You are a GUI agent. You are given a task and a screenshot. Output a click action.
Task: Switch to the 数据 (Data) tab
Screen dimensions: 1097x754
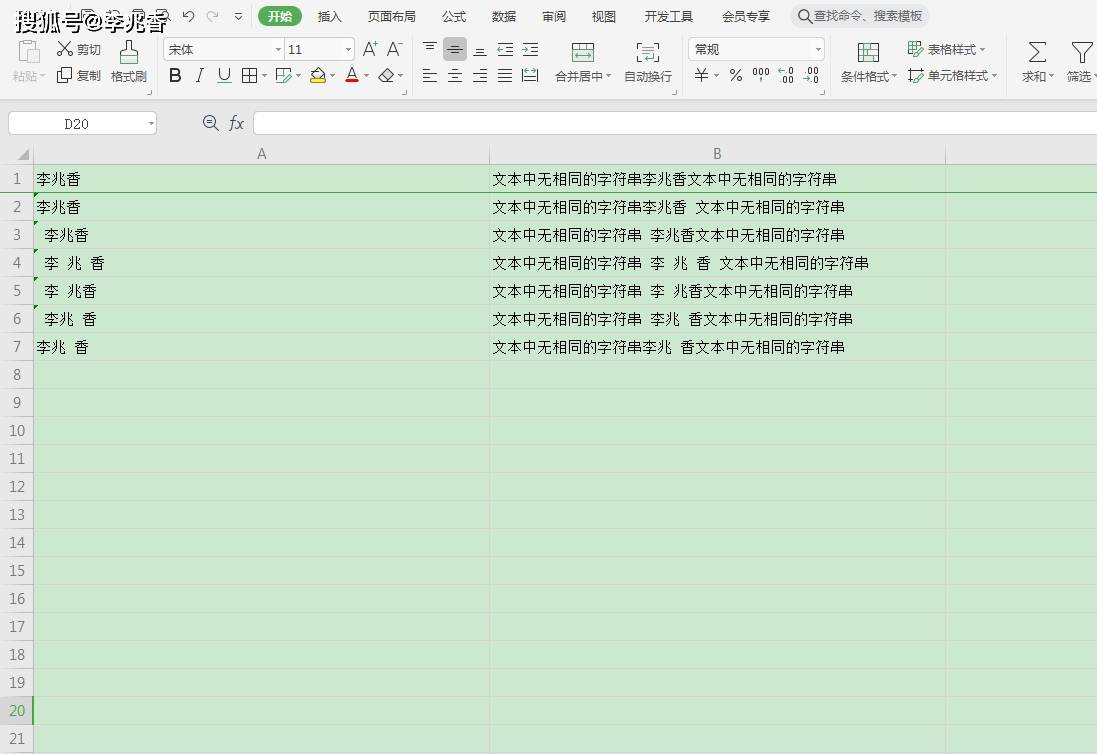(504, 16)
